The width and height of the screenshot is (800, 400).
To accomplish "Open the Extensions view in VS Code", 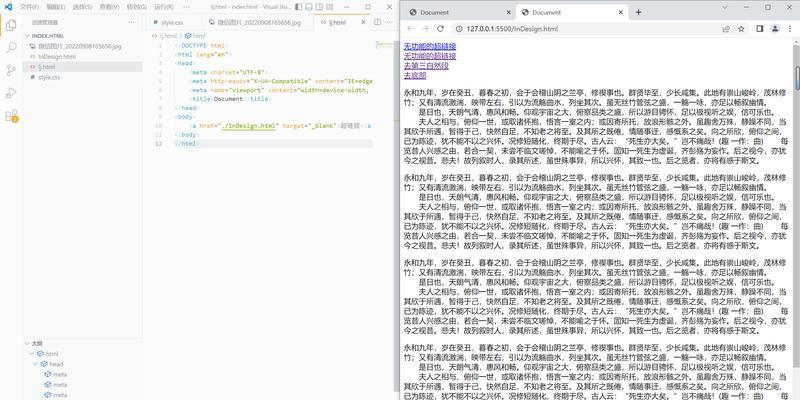I will (11, 116).
